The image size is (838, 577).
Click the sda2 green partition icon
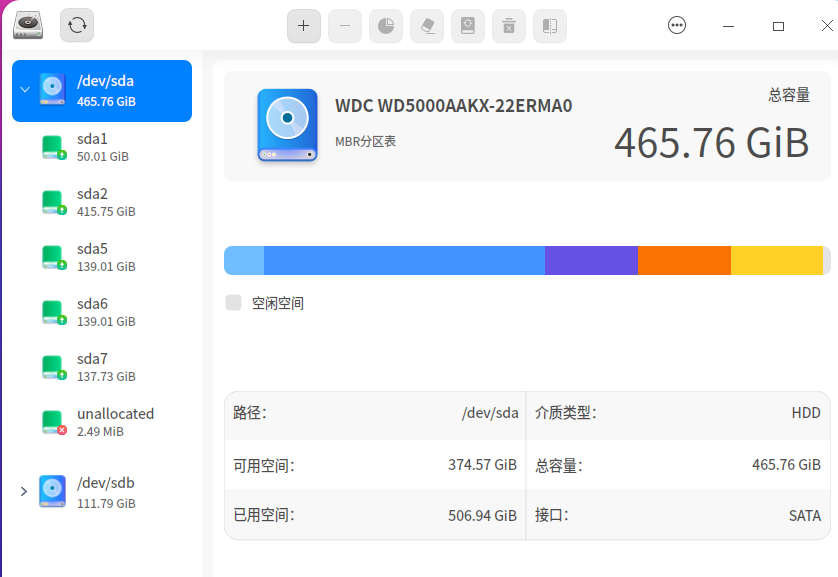[x=54, y=202]
